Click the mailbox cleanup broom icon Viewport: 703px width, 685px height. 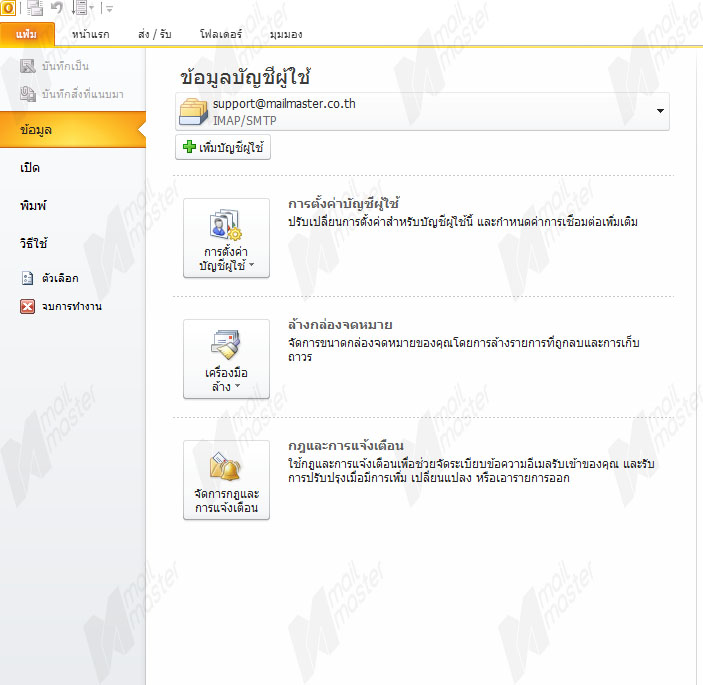tap(226, 345)
